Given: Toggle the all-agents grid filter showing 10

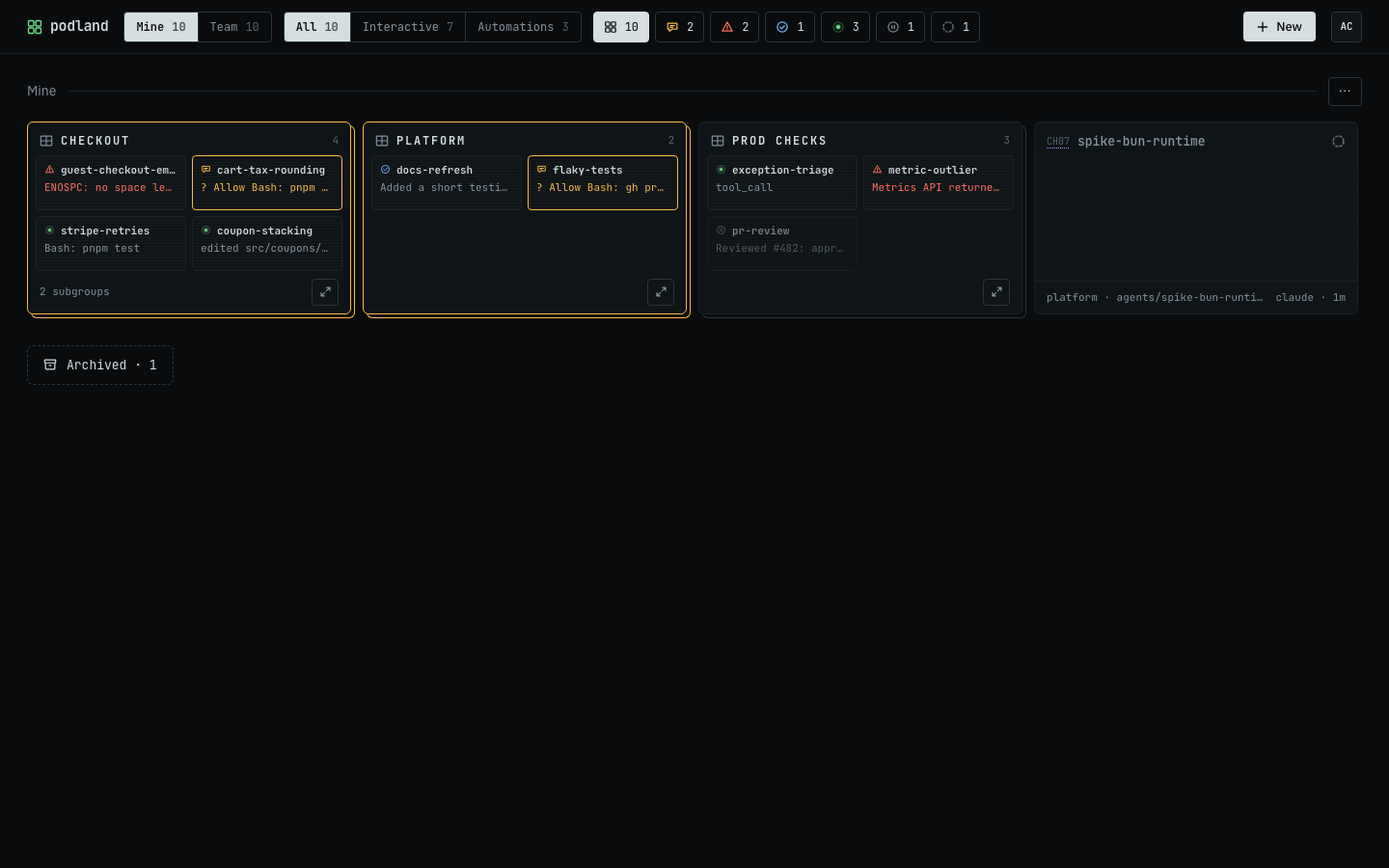Looking at the screenshot, I should [x=621, y=27].
